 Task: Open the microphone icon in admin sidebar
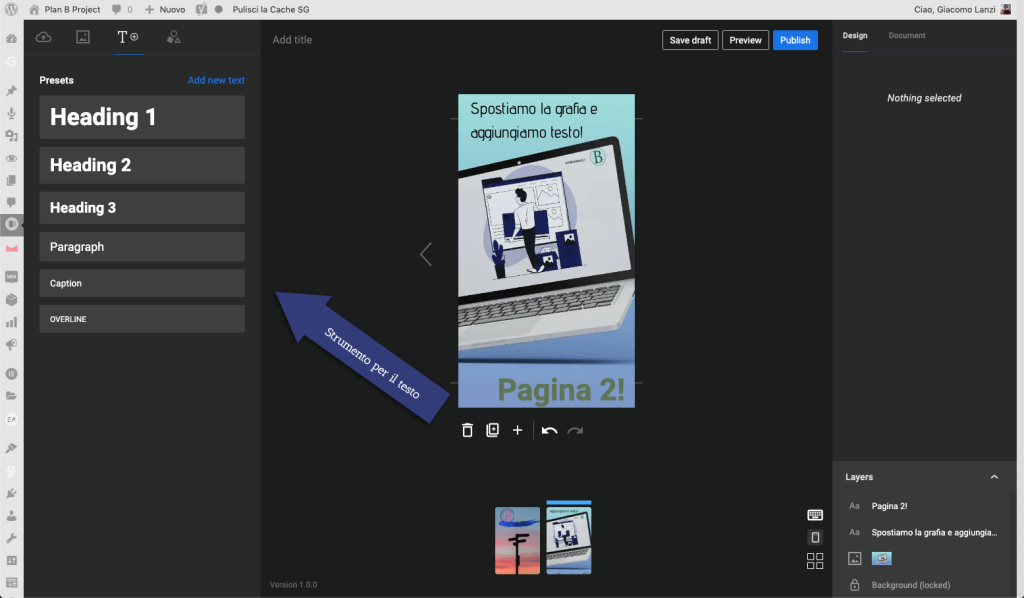11,113
